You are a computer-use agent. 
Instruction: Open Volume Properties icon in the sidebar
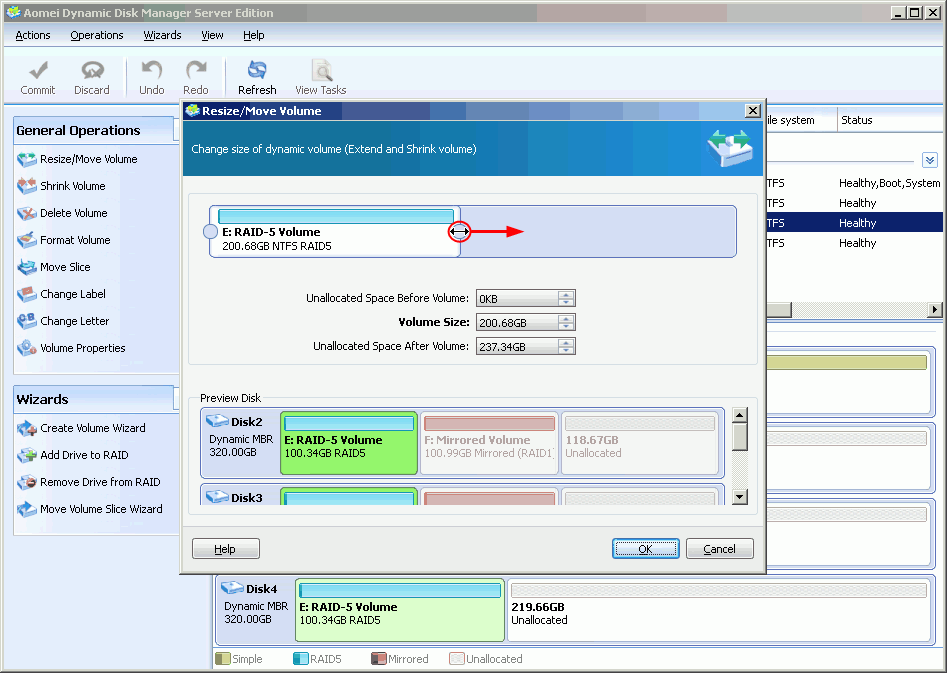point(27,348)
